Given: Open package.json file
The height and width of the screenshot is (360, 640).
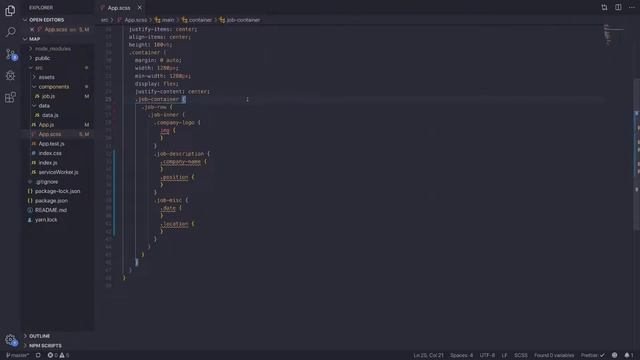Looking at the screenshot, I should 51,200.
